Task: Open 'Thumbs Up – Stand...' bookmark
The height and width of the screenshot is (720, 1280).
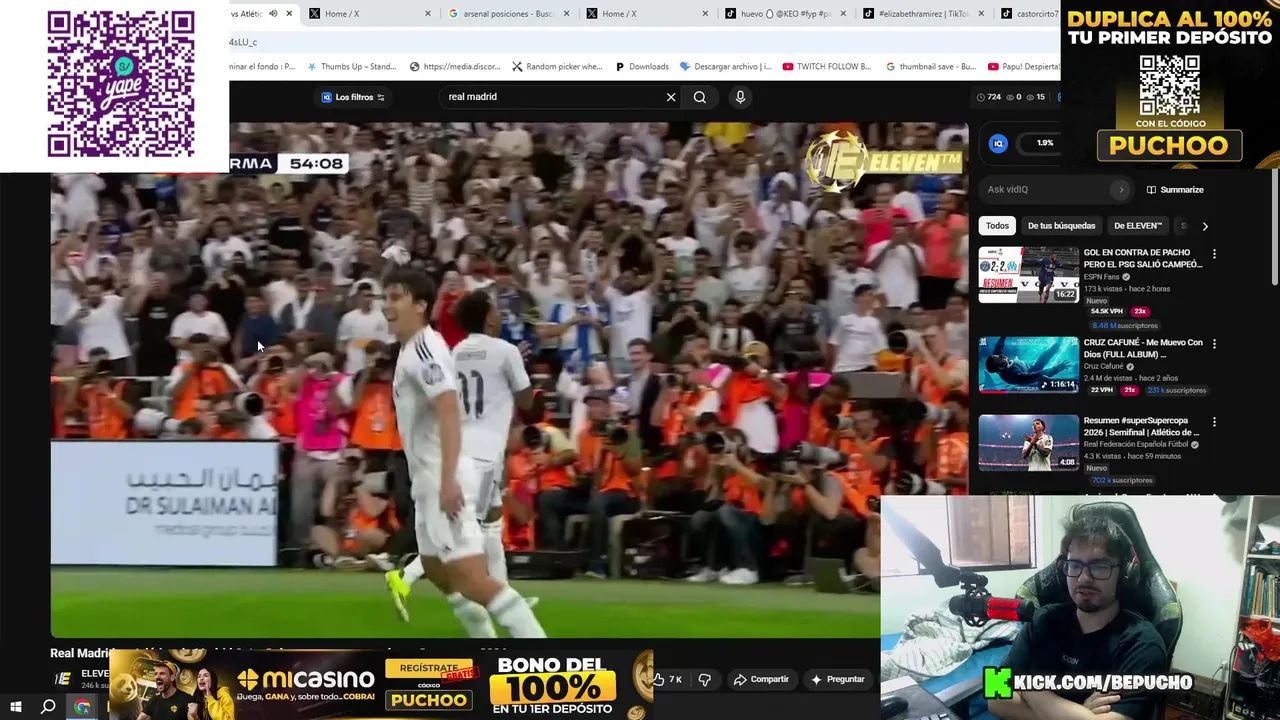Action: (x=351, y=67)
